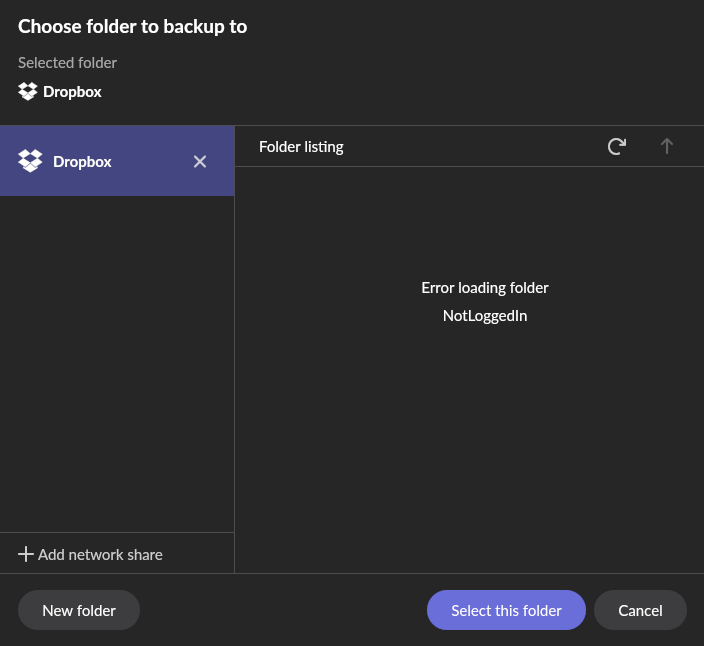Click the Choose folder to backup to title

(132, 27)
